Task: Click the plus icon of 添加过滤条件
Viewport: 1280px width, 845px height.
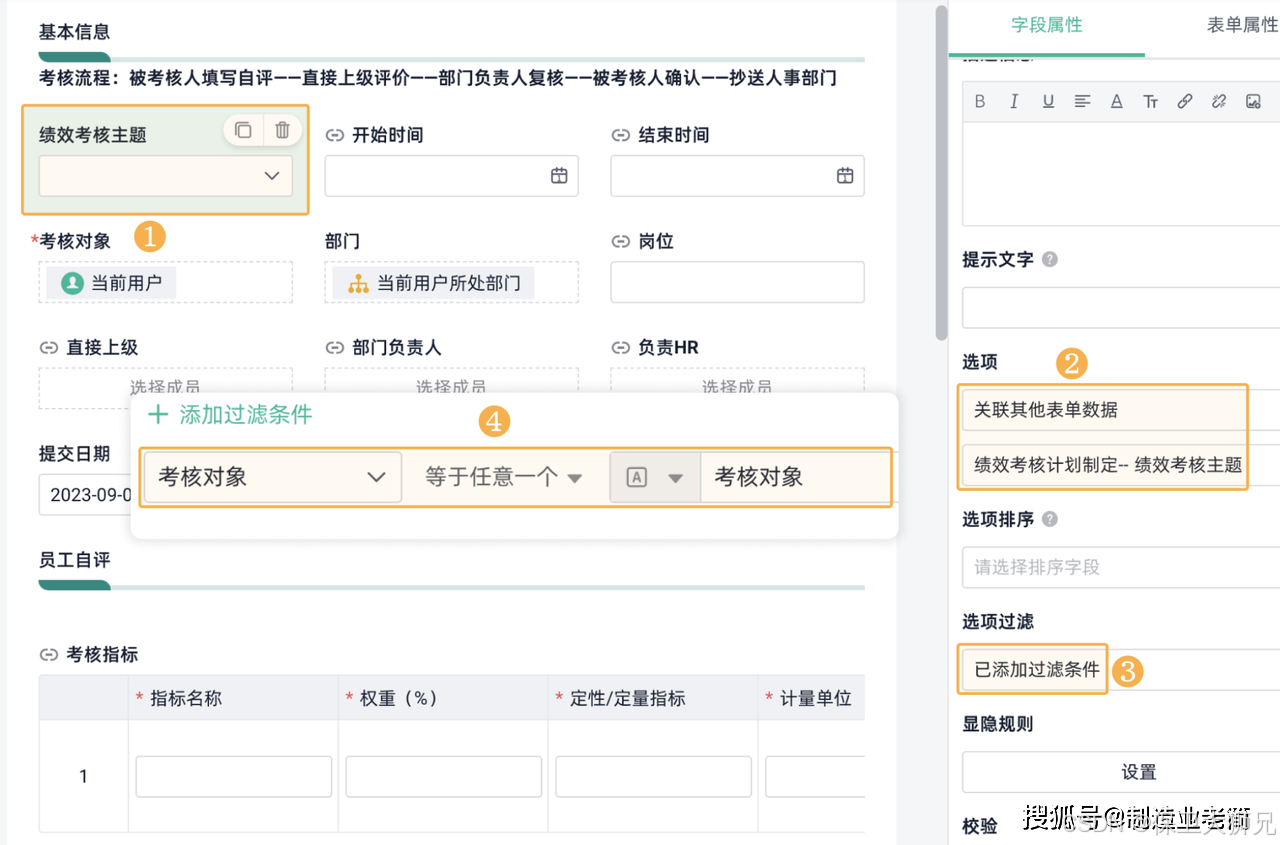Action: click(158, 415)
